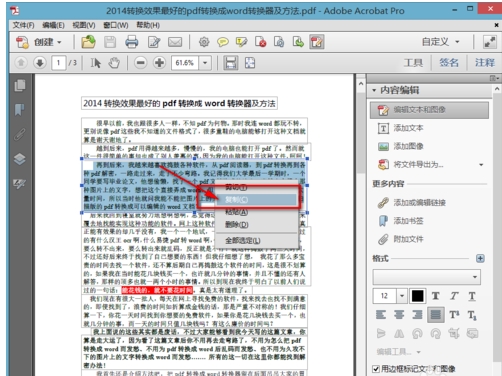Show bookmarks navigation panel
Screen dimensions: 502x376
tap(20, 110)
